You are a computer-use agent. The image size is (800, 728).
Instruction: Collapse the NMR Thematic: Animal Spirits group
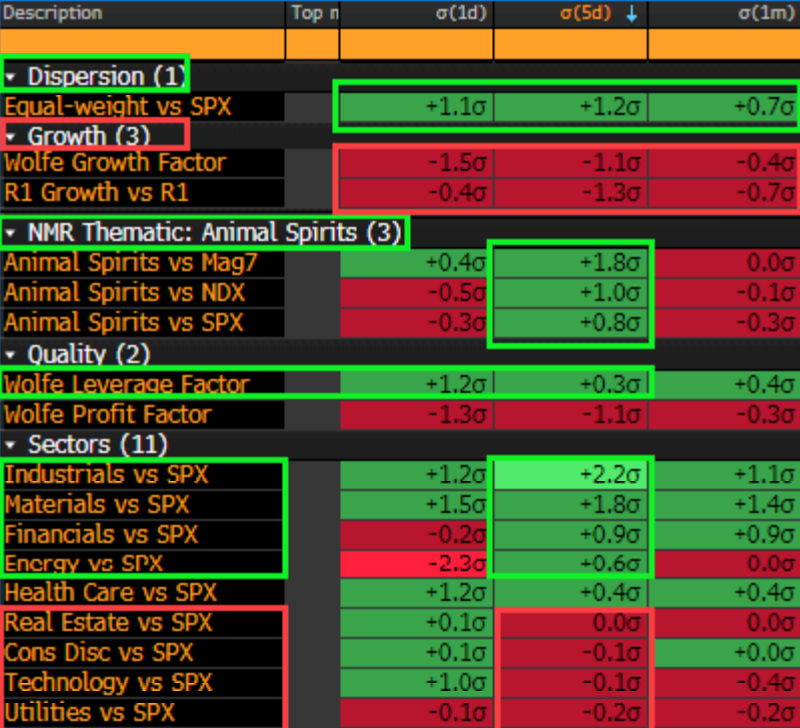[11, 233]
